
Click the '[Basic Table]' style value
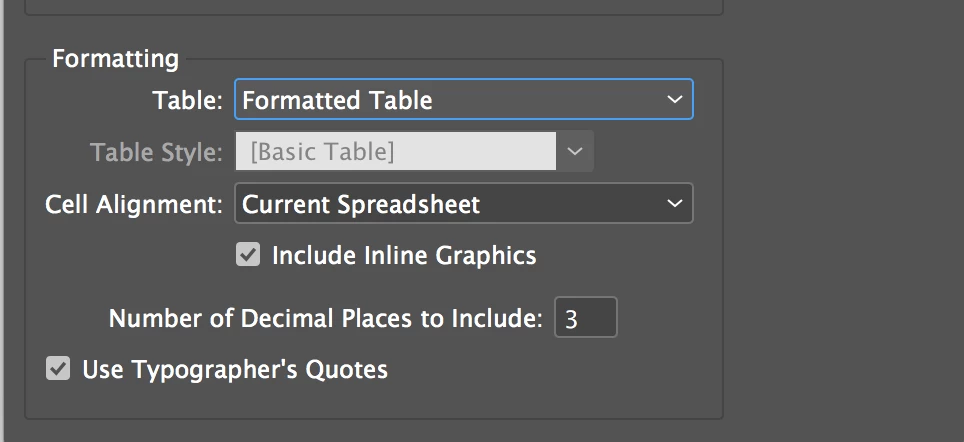[322, 152]
